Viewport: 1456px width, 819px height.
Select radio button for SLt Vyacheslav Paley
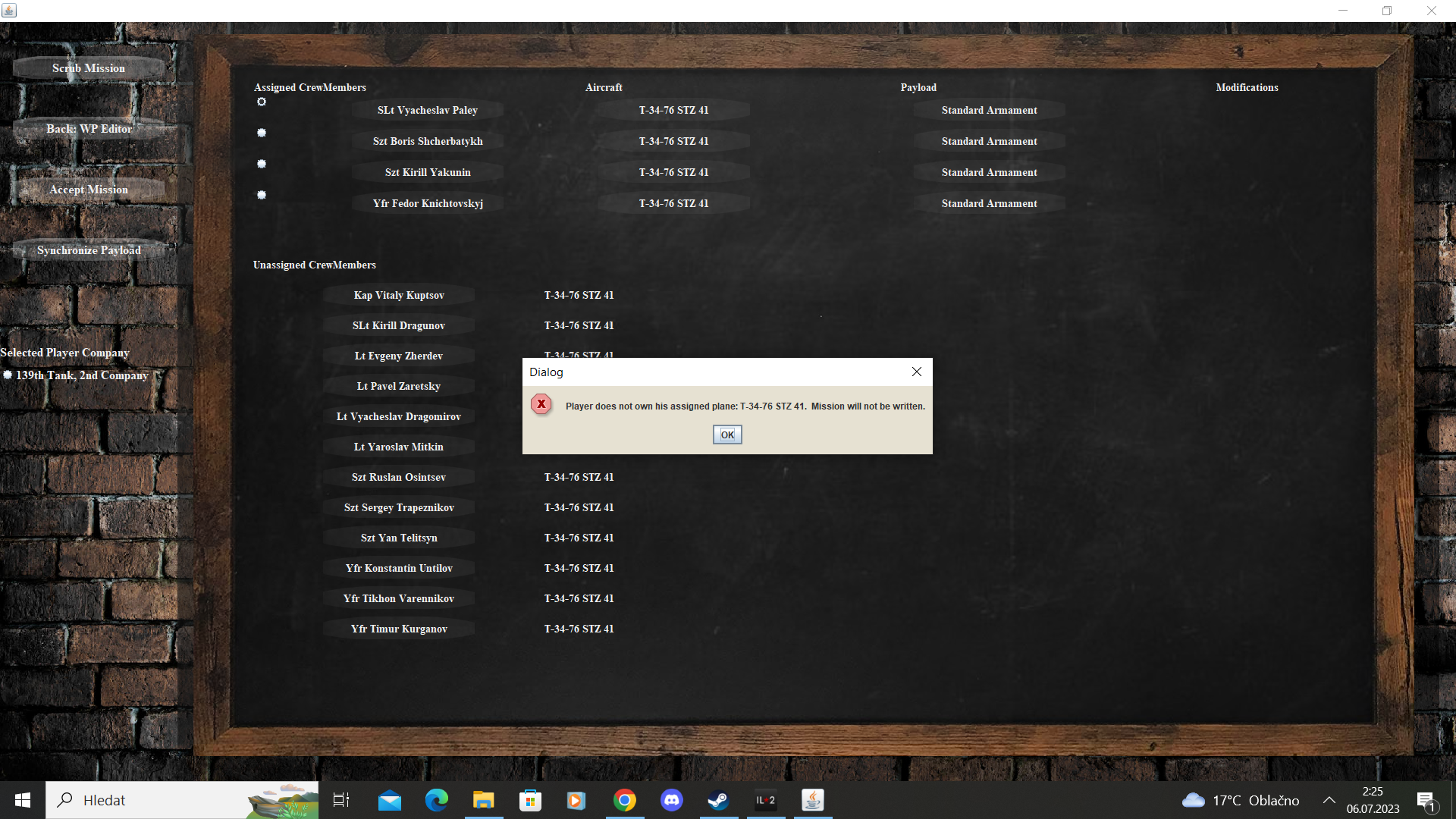pyautogui.click(x=262, y=102)
